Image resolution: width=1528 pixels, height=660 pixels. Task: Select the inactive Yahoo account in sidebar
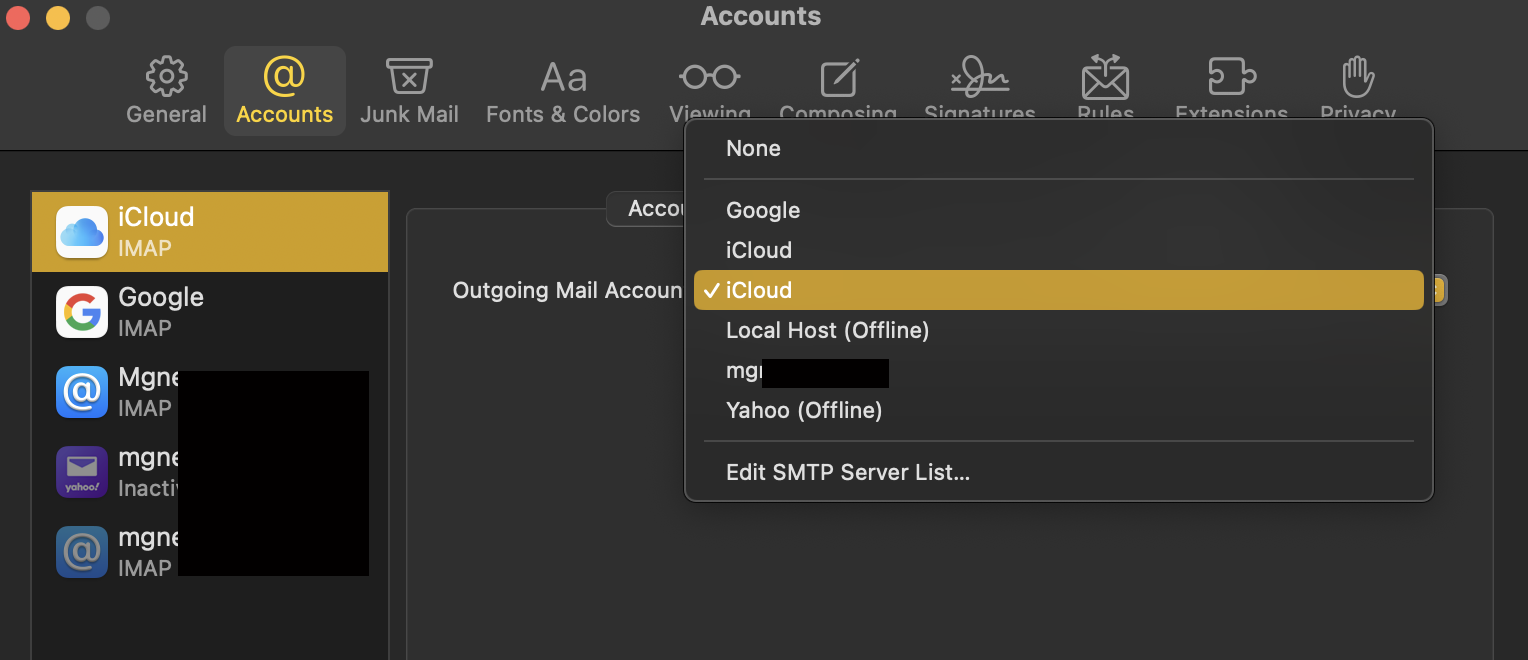[x=210, y=472]
